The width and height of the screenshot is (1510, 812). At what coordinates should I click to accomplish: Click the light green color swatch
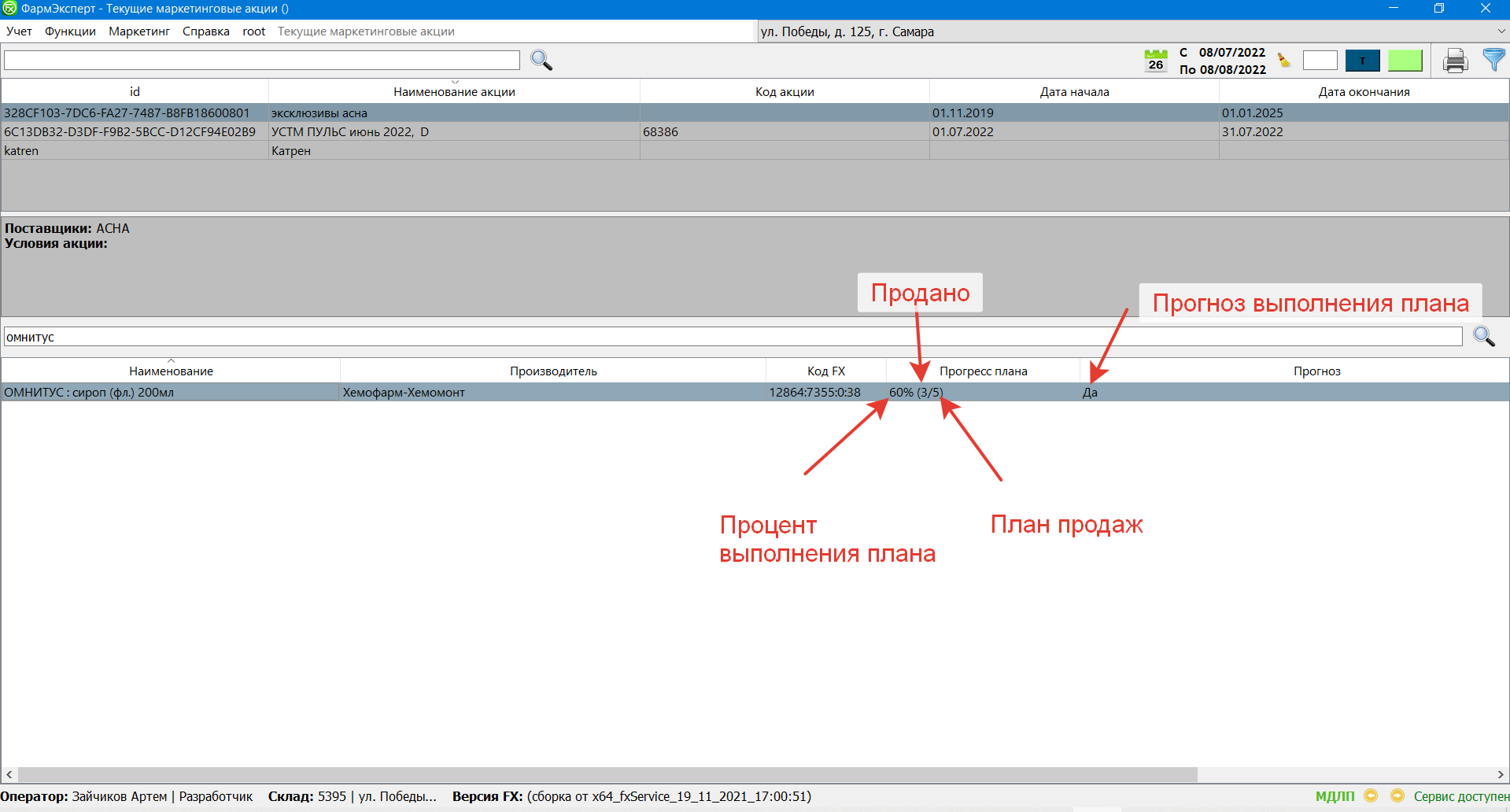click(1405, 61)
